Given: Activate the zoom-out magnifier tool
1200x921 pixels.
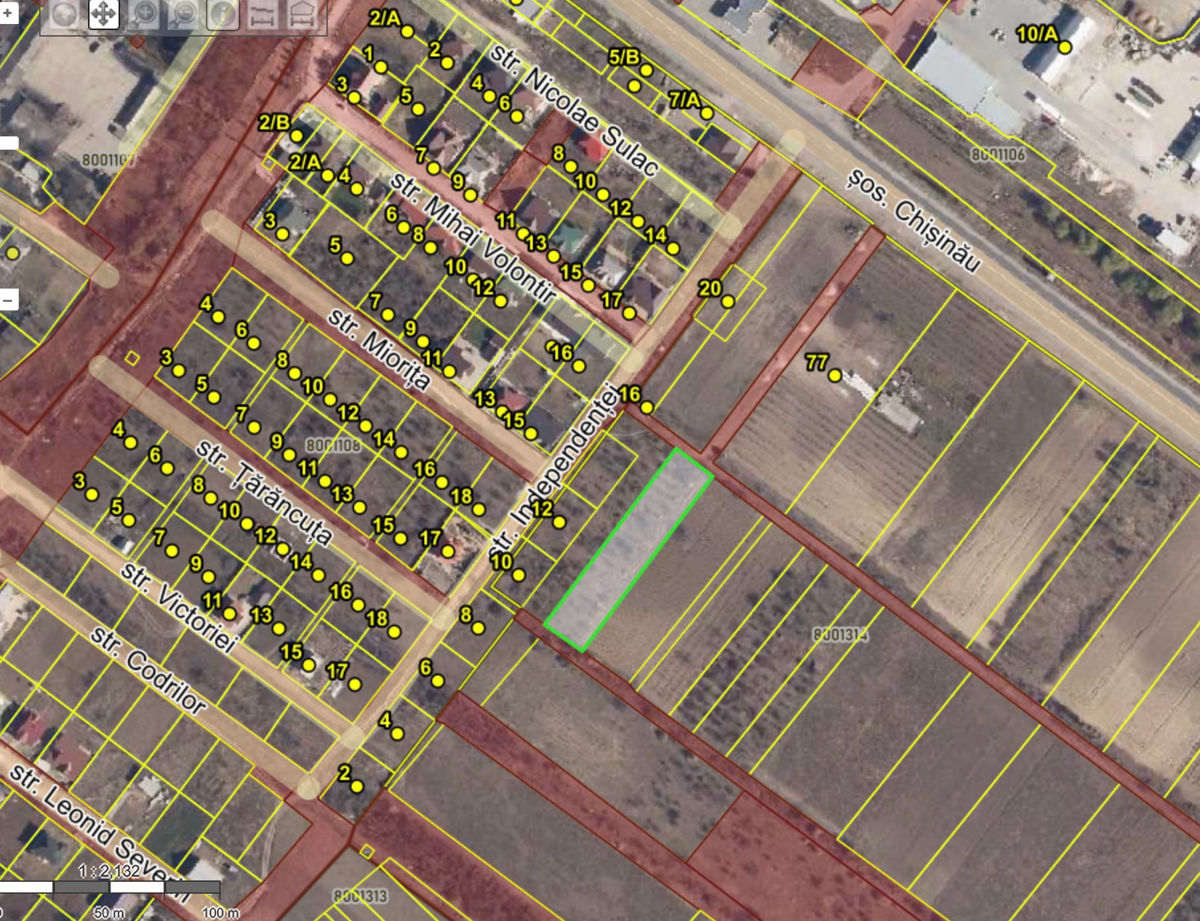Looking at the screenshot, I should (183, 13).
